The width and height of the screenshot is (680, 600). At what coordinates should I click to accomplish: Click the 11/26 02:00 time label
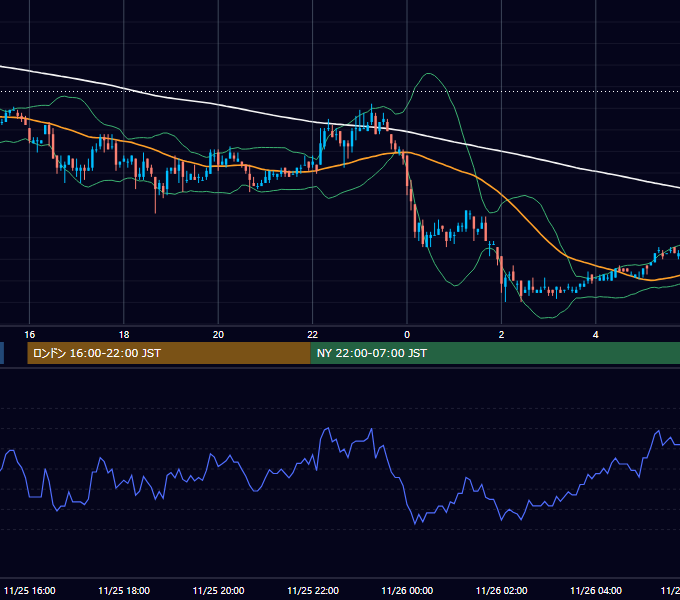[x=501, y=590]
